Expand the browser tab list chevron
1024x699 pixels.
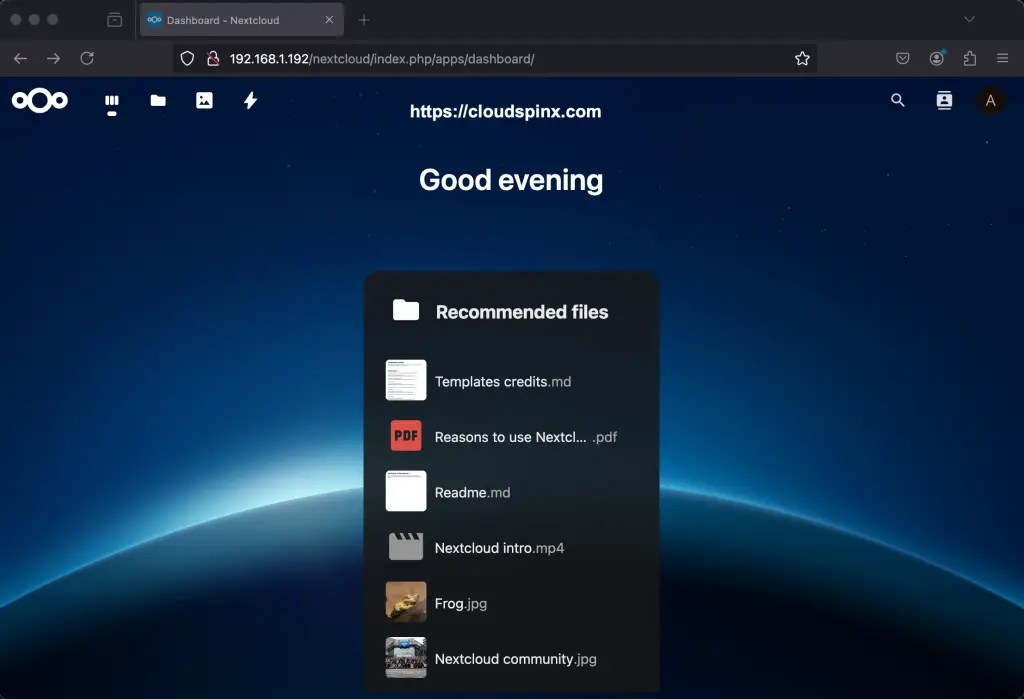tap(968, 19)
